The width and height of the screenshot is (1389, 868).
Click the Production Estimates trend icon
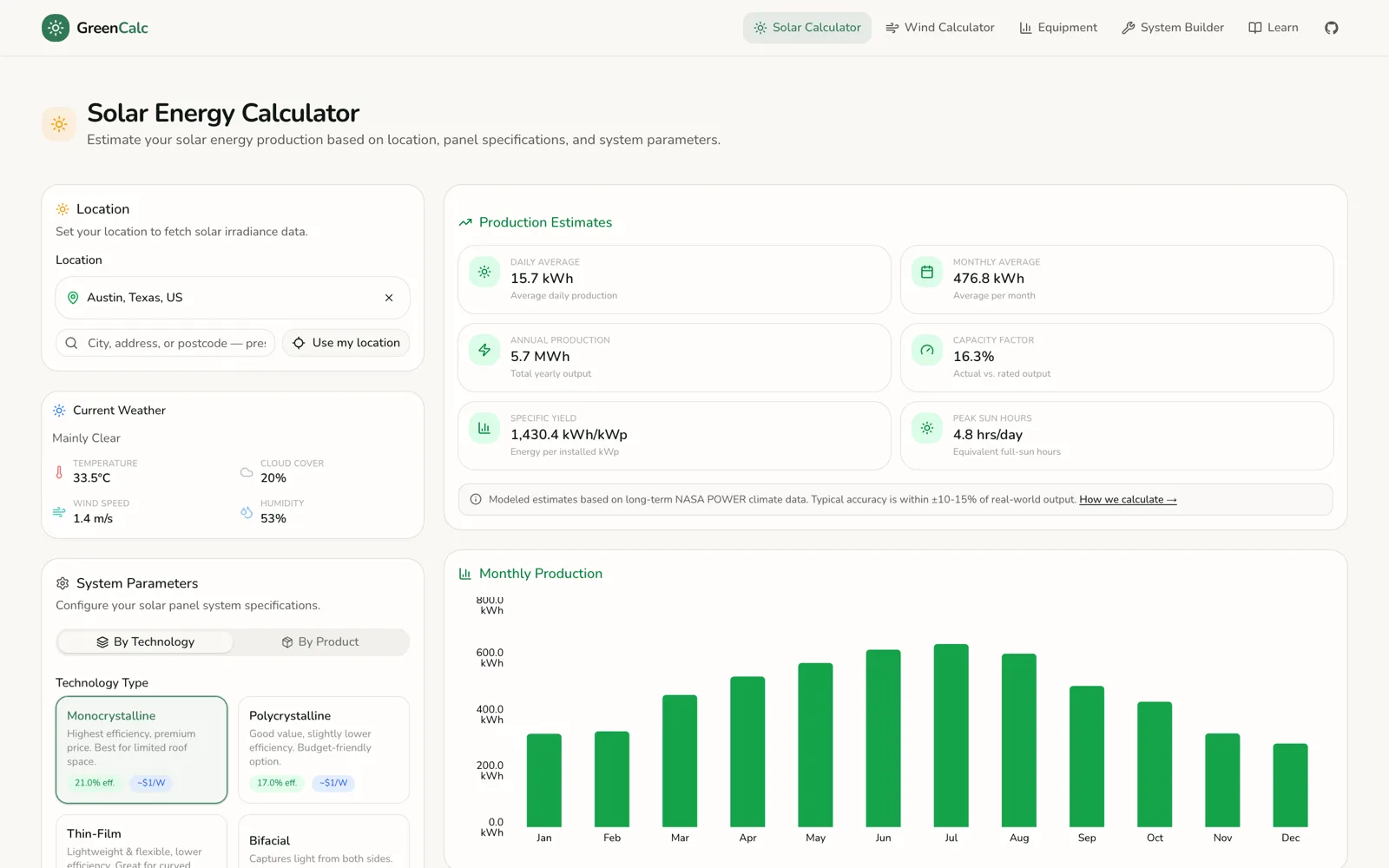point(465,223)
